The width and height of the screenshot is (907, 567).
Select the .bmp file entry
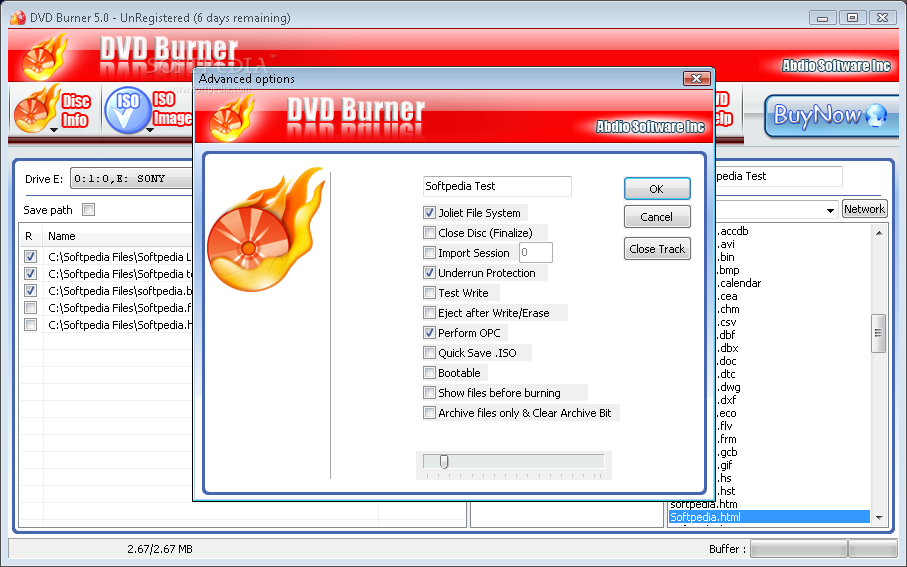coord(728,270)
